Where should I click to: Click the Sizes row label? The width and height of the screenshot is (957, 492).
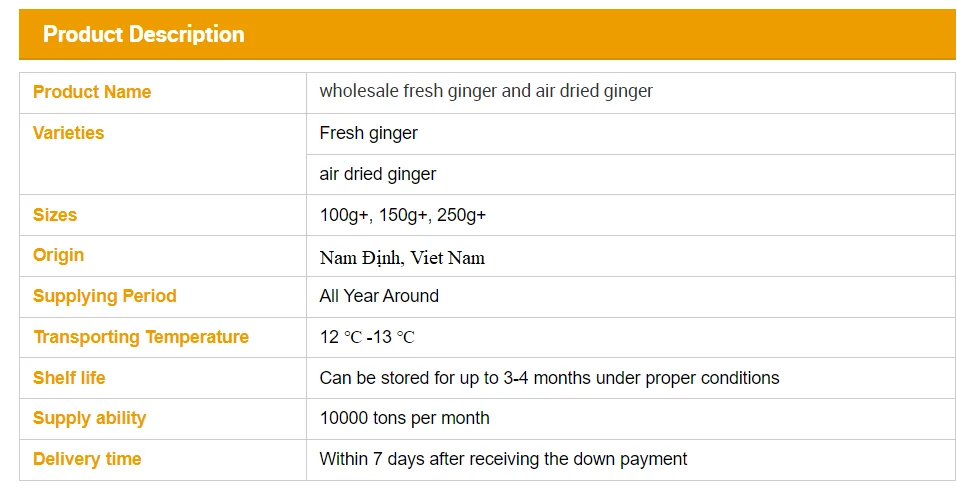[55, 215]
